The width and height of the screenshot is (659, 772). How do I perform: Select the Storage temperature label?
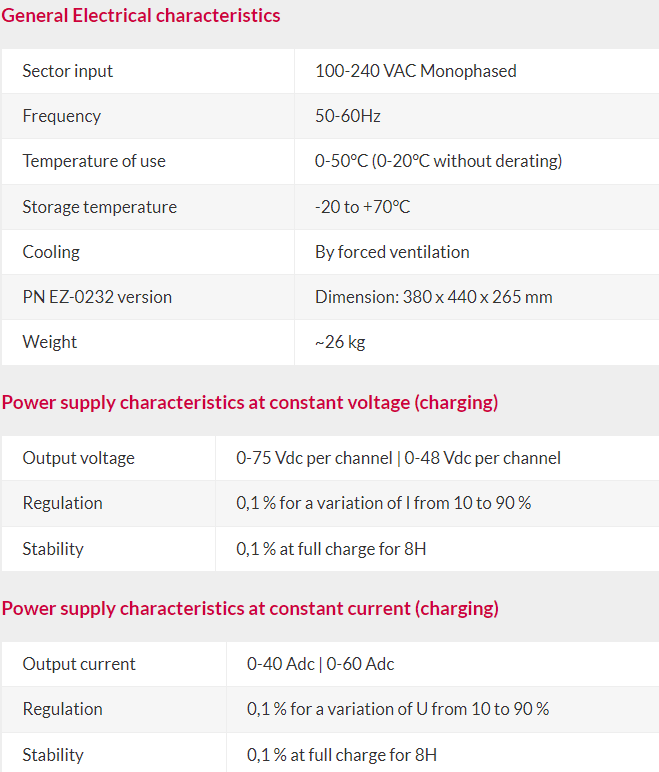(x=99, y=207)
